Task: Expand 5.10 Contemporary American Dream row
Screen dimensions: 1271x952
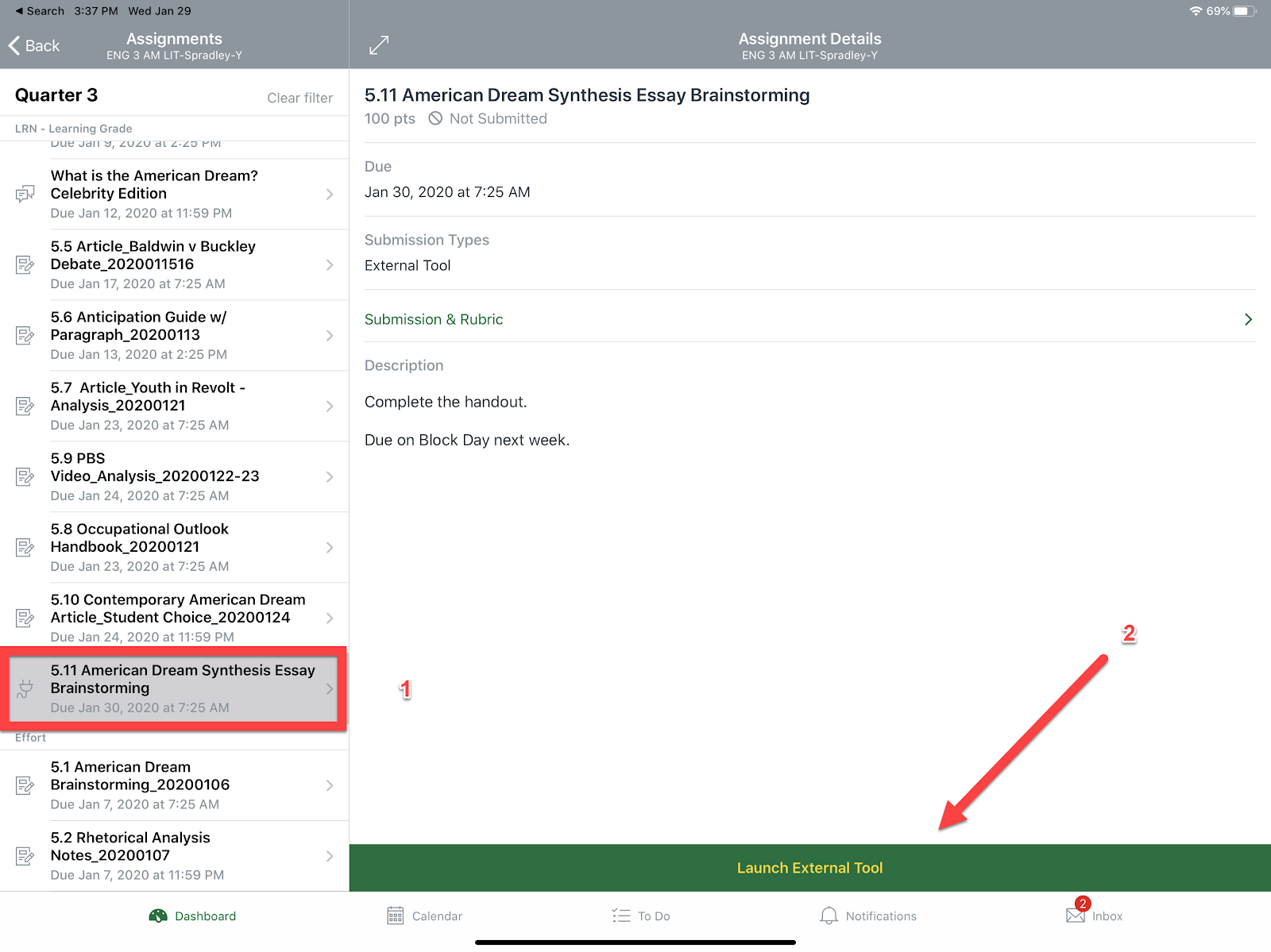Action: coord(330,618)
